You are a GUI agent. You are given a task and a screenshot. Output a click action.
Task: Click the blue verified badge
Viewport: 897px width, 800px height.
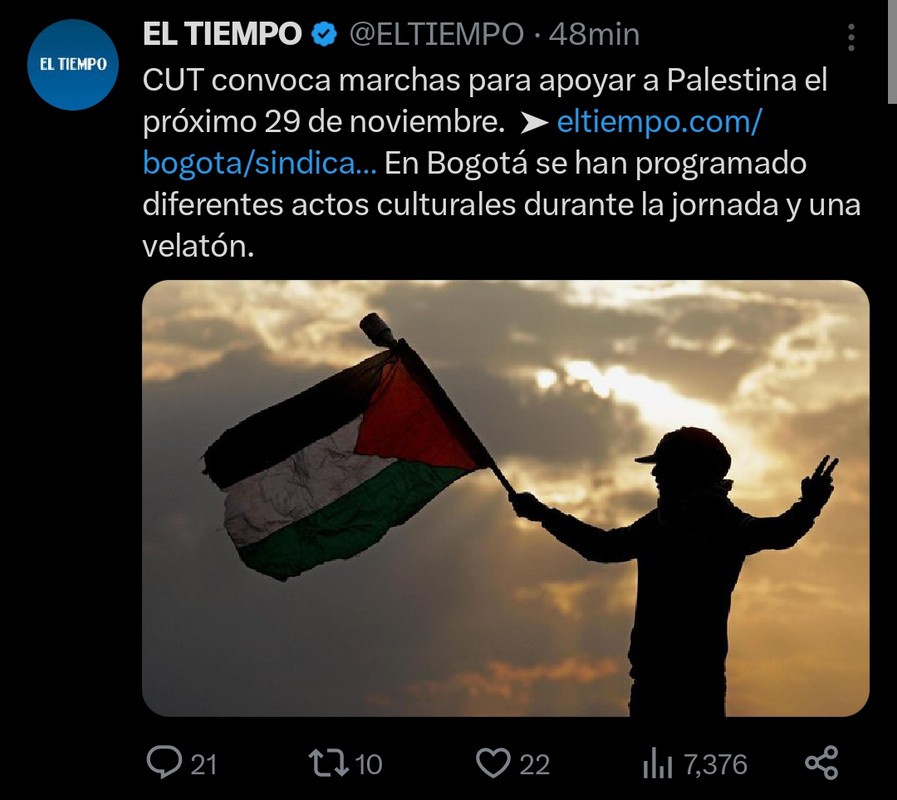click(x=324, y=34)
